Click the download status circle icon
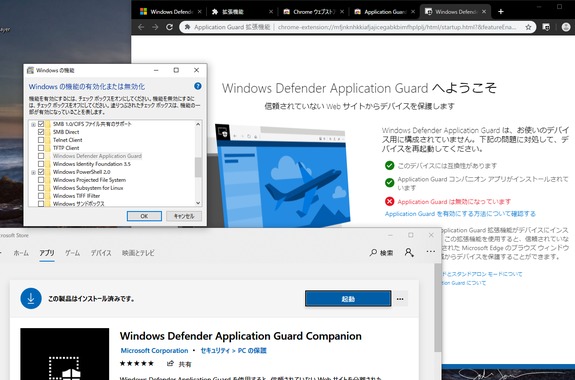Image resolution: width=575 pixels, height=380 pixels. [x=31, y=299]
